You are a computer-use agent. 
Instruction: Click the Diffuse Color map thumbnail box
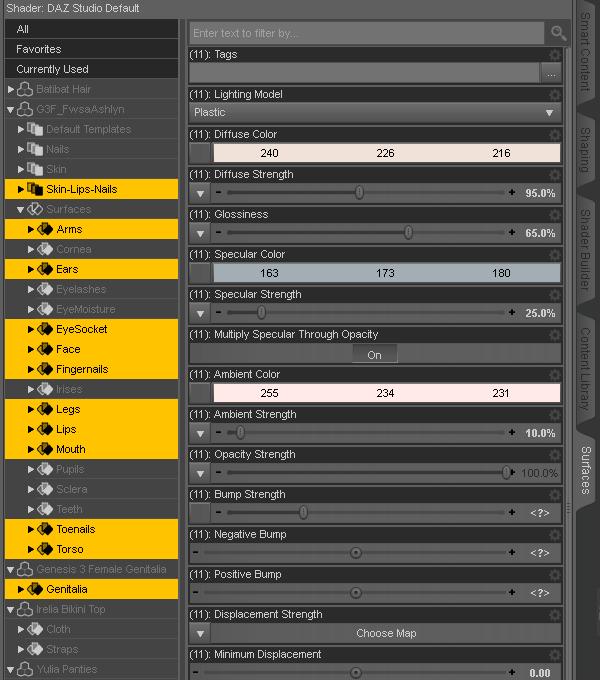[200, 153]
